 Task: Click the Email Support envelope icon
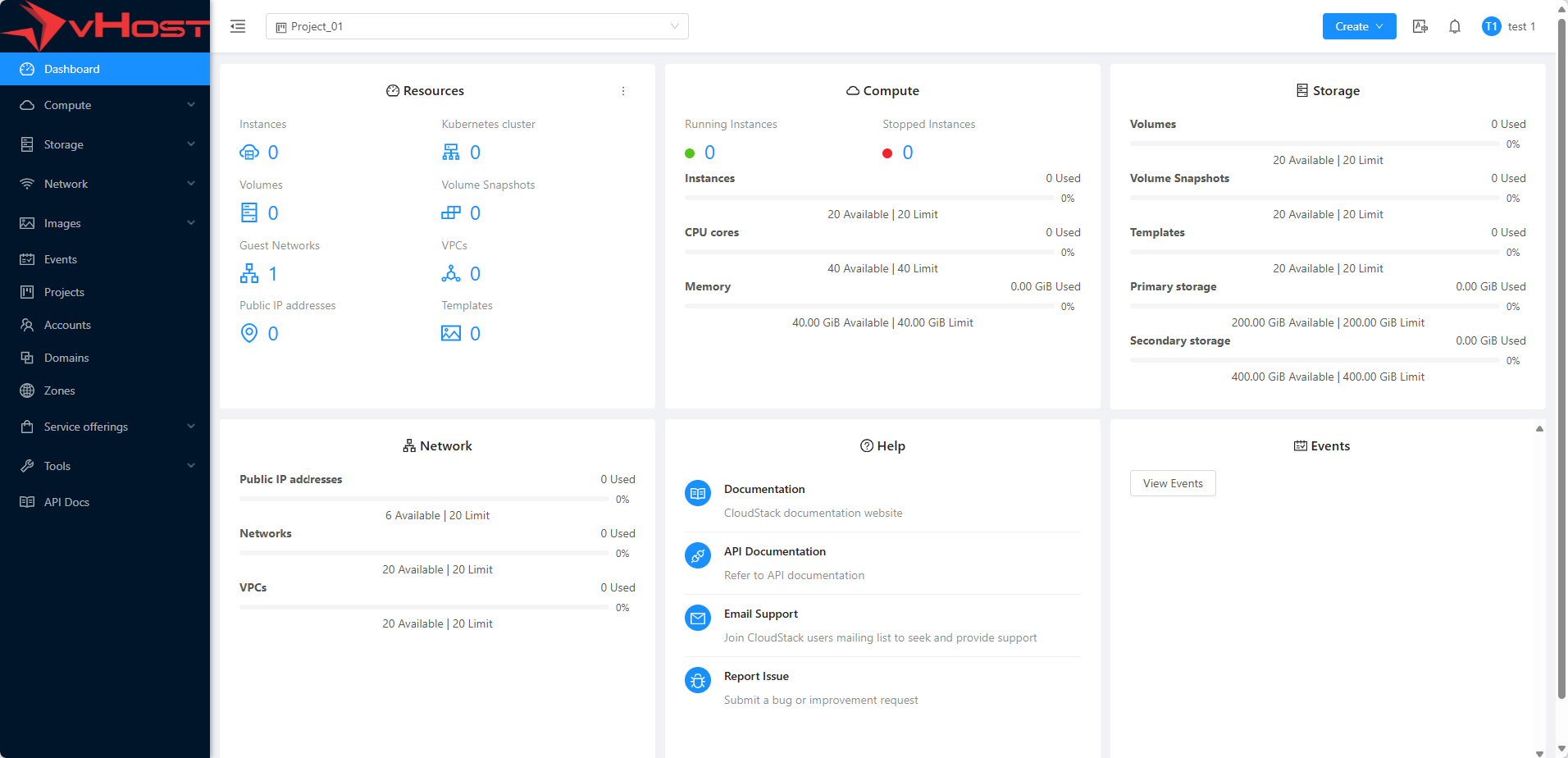click(697, 618)
